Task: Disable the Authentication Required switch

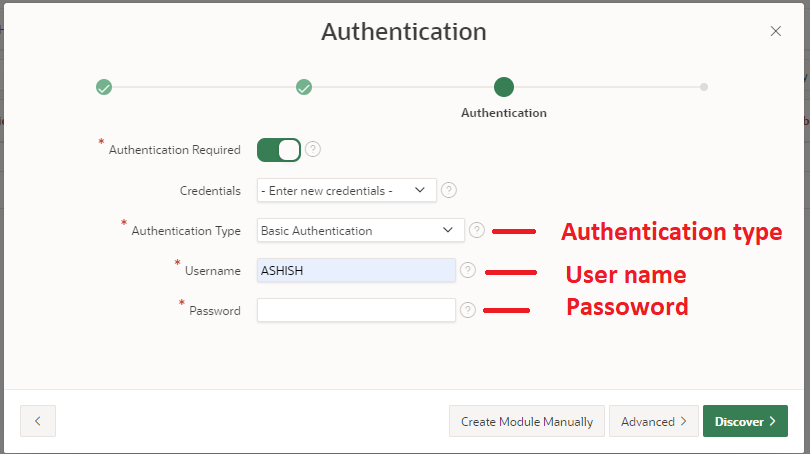Action: 279,150
